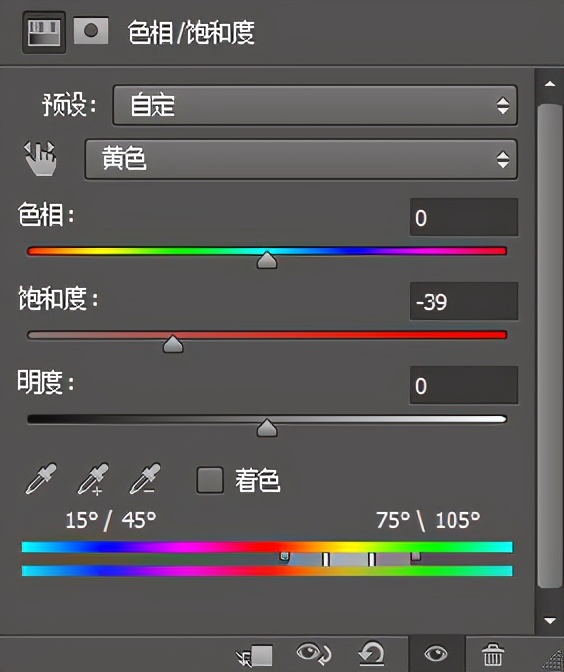Click the hue slider handle

click(x=267, y=260)
